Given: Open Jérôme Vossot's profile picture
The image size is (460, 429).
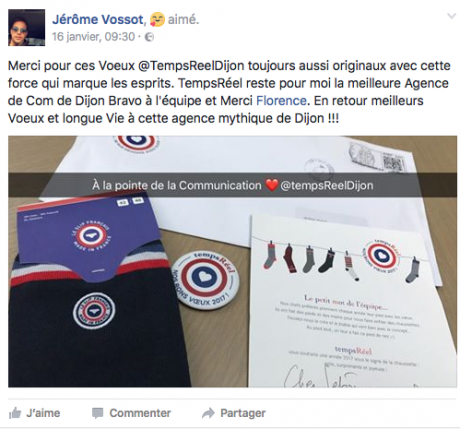Looking at the screenshot, I should [x=27, y=27].
